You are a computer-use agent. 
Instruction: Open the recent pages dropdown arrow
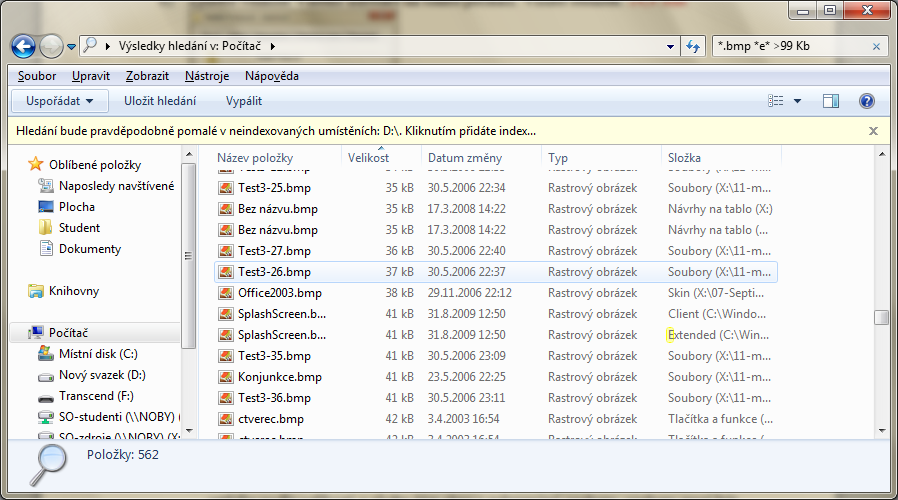[x=71, y=47]
